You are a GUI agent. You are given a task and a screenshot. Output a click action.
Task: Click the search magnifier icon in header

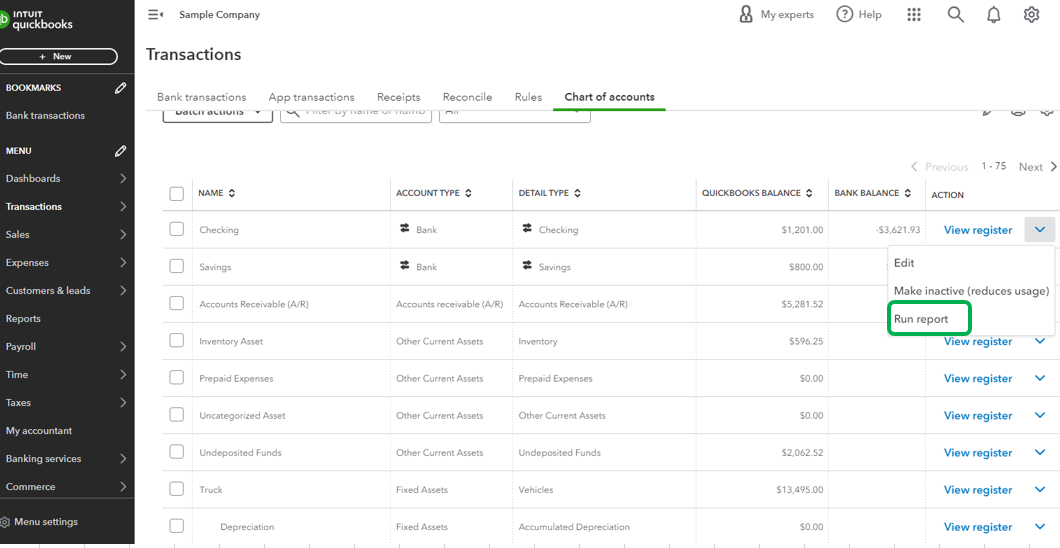click(955, 15)
